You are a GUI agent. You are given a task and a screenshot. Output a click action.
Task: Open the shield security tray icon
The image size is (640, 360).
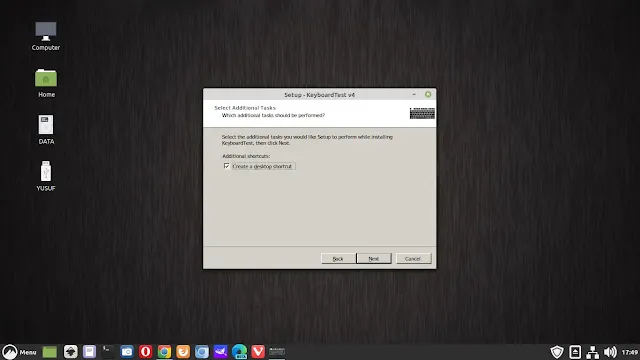557,352
